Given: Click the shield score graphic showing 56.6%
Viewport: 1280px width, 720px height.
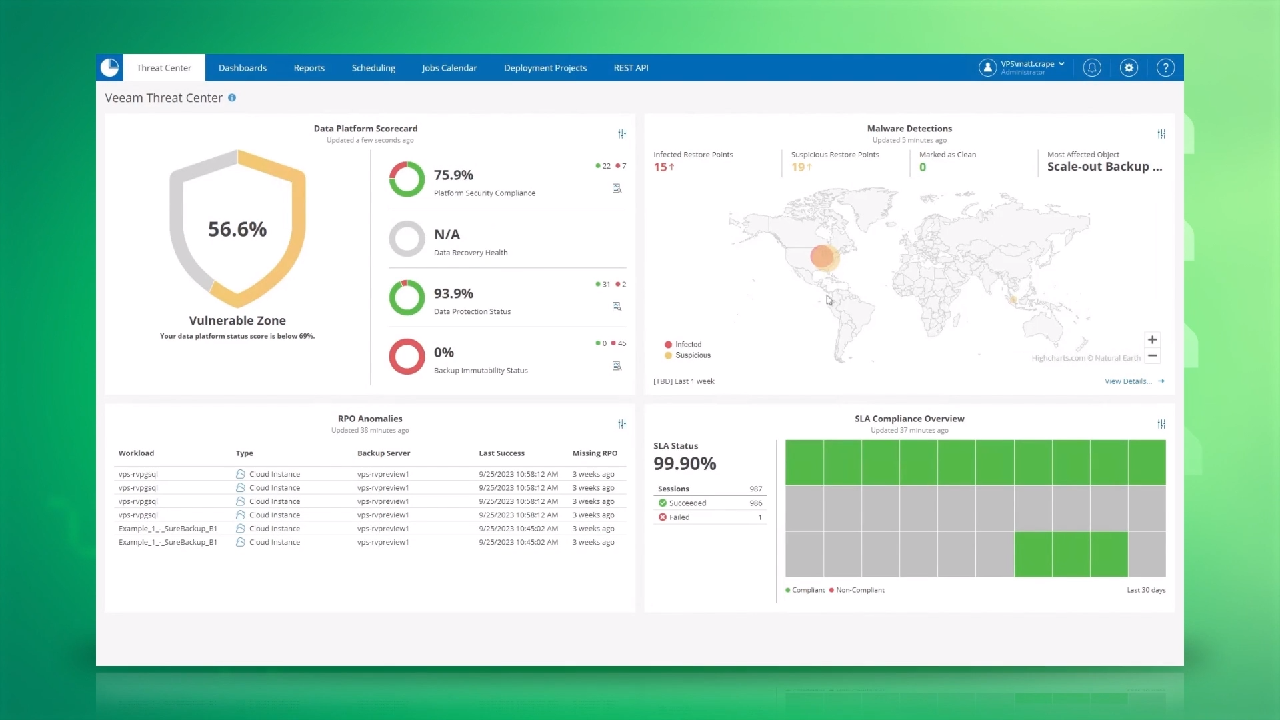Looking at the screenshot, I should coord(237,228).
